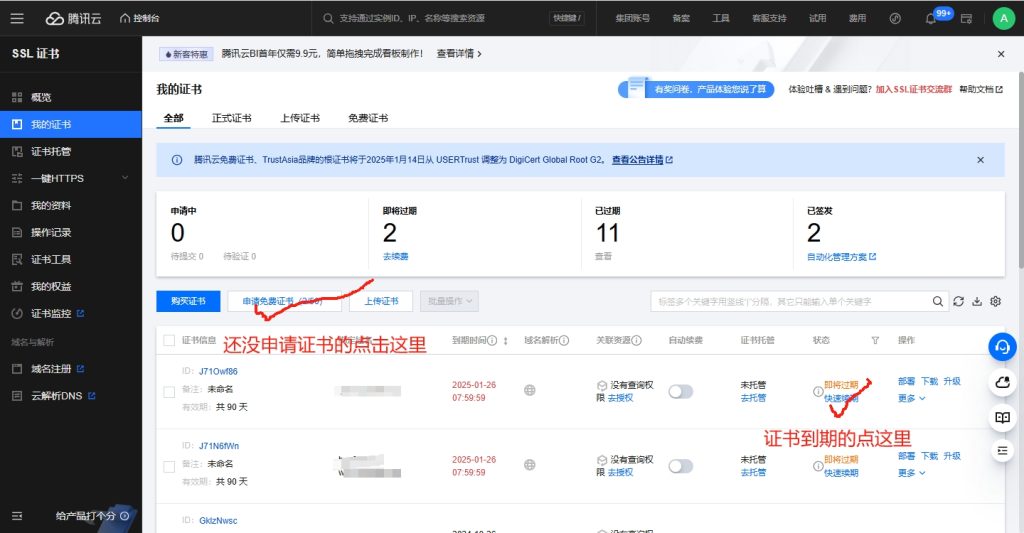Open the notifications bell with 99+ badge

point(931,18)
